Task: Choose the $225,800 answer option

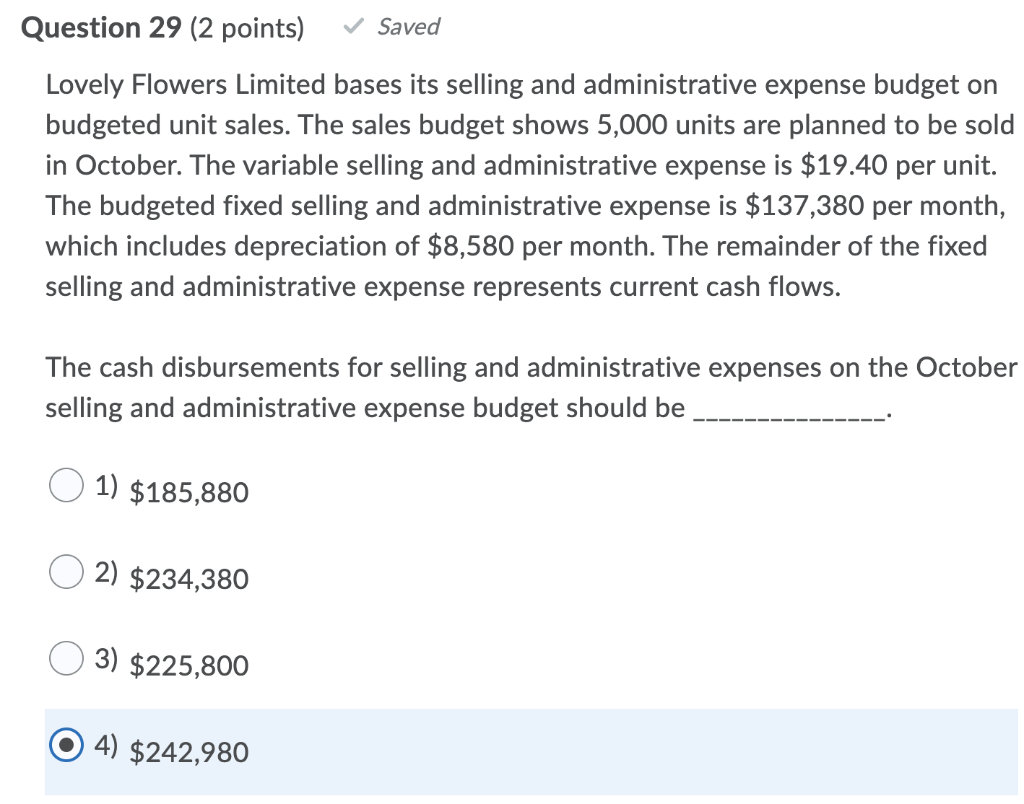Action: [188, 665]
